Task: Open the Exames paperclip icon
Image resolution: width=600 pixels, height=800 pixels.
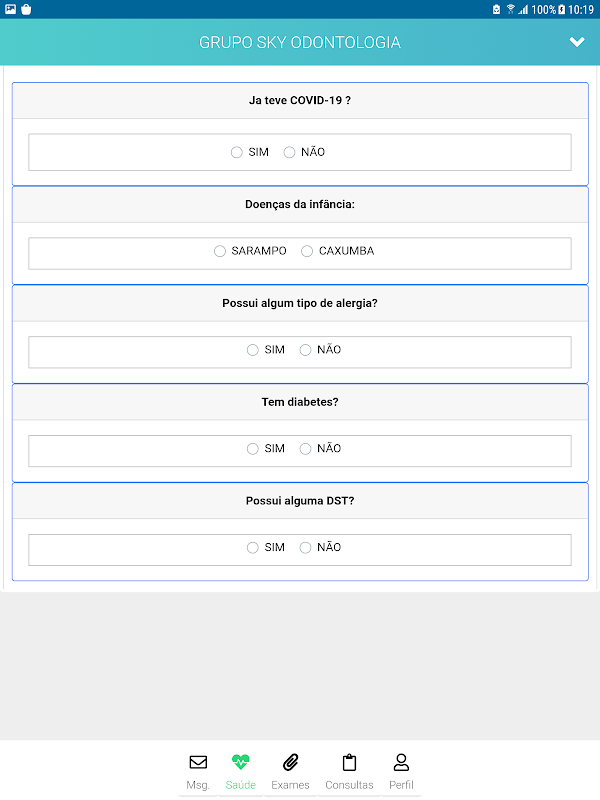Action: tap(290, 762)
